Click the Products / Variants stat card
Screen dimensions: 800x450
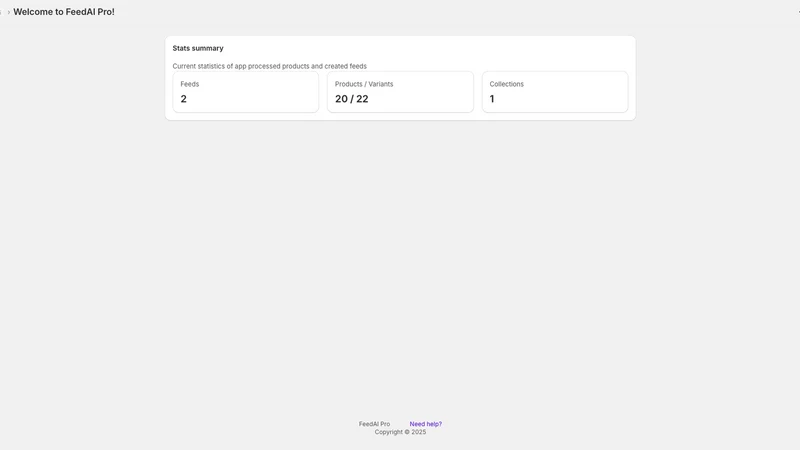coord(400,92)
